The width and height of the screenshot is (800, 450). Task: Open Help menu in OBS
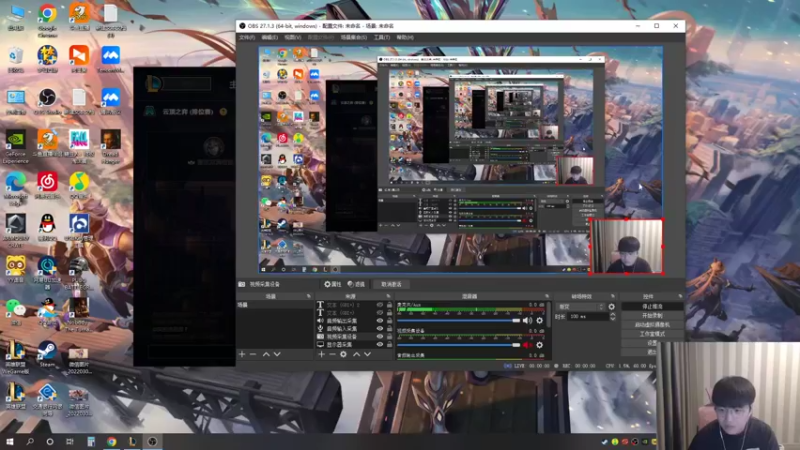(x=405, y=37)
